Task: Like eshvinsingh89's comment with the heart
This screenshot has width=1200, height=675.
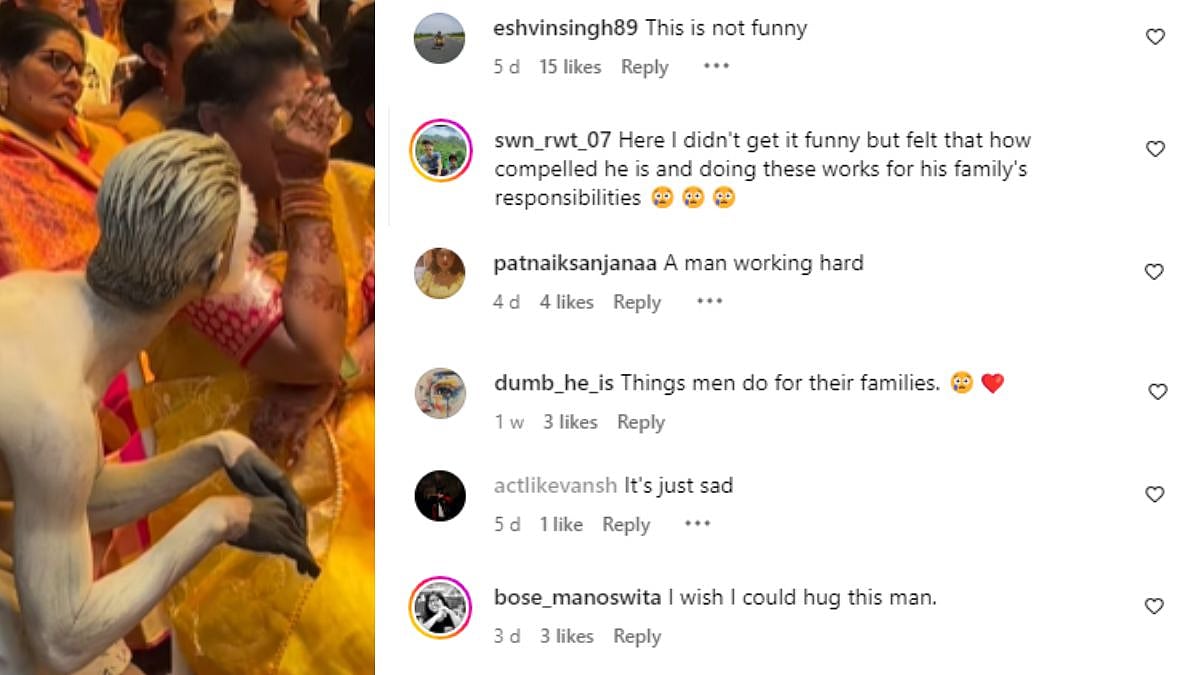Action: [1155, 37]
